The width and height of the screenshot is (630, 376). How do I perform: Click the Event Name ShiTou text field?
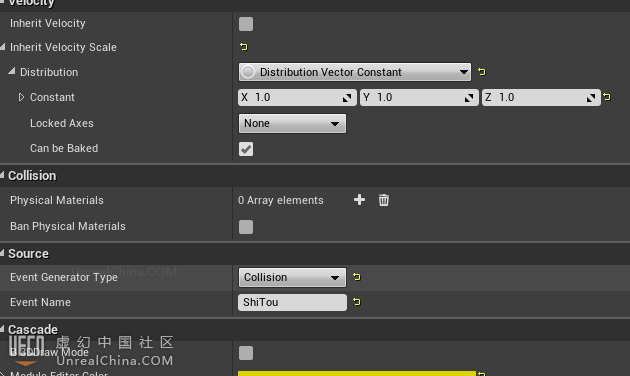292,302
